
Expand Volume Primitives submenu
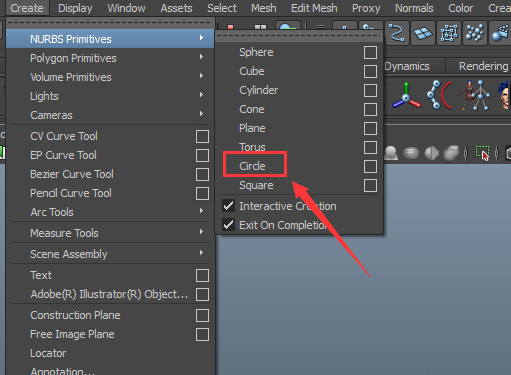pos(110,77)
